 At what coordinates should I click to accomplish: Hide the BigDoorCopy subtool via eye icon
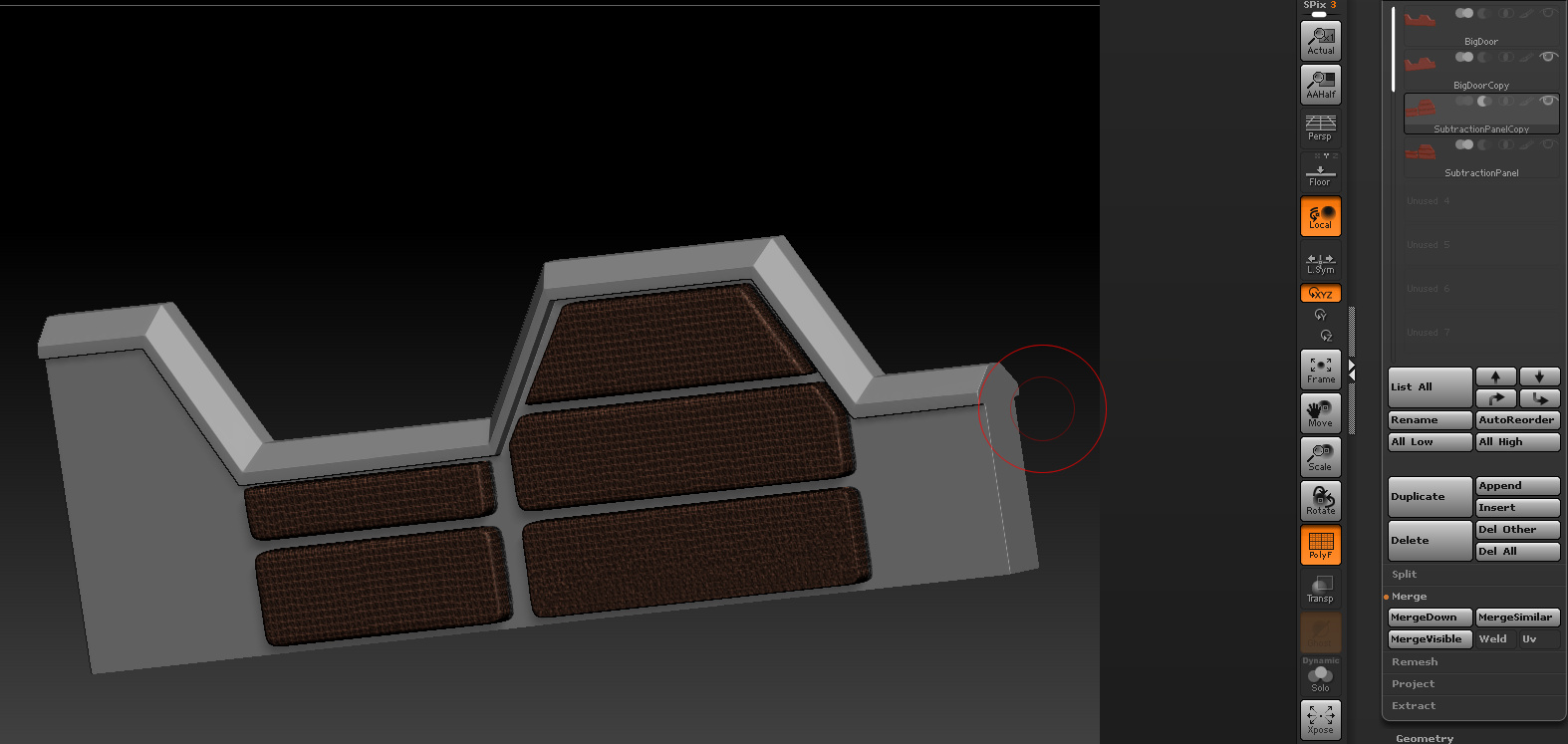[x=1549, y=57]
